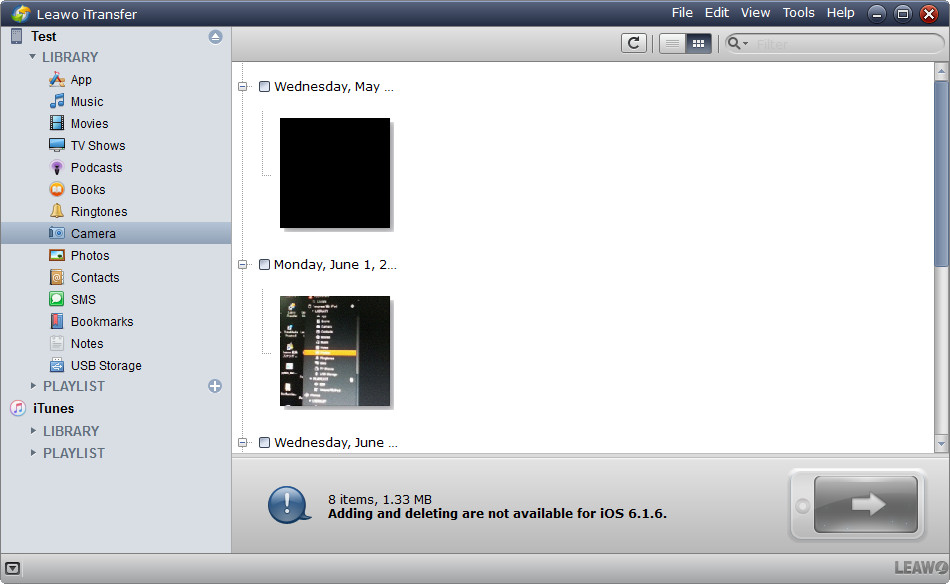The width and height of the screenshot is (950, 584).
Task: Select the Test device name
Action: coord(44,36)
